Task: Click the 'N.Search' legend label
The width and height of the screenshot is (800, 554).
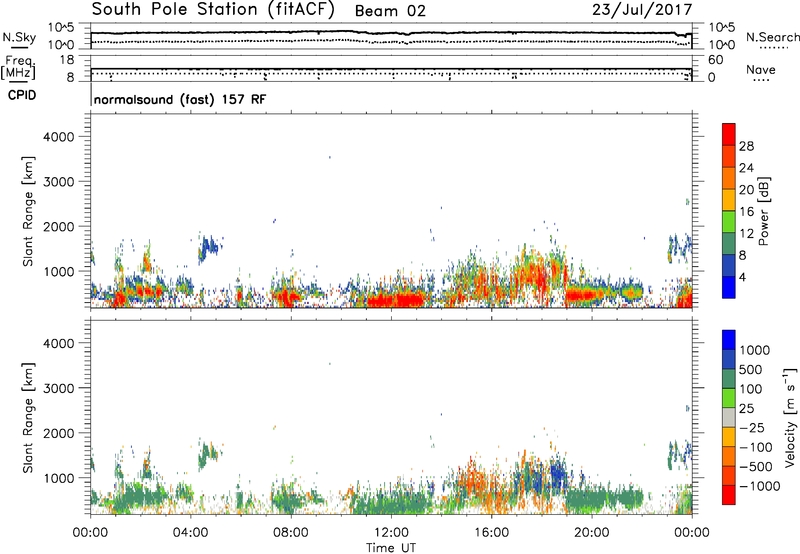Action: [x=772, y=37]
